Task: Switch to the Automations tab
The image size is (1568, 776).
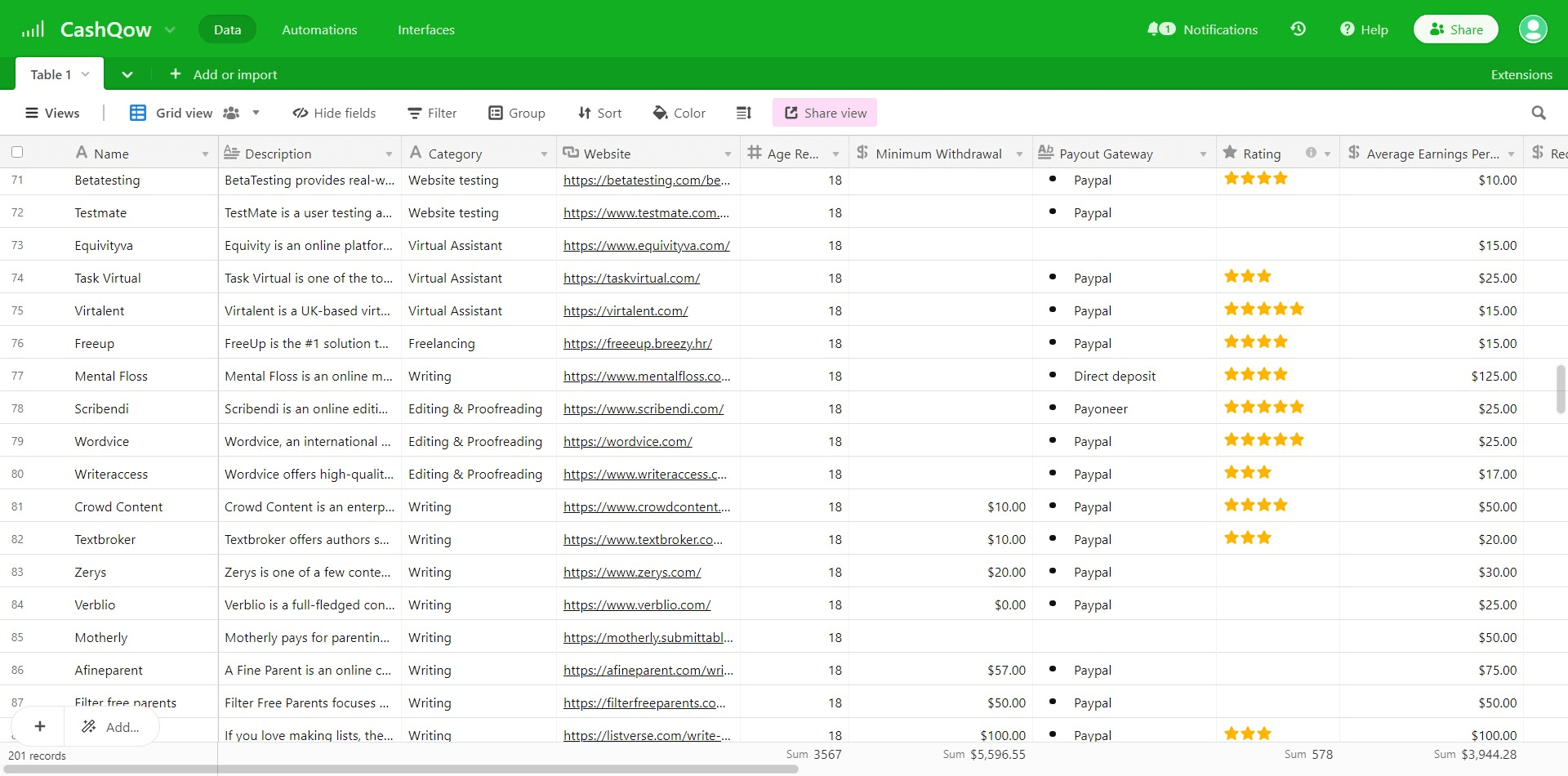Action: 319,29
